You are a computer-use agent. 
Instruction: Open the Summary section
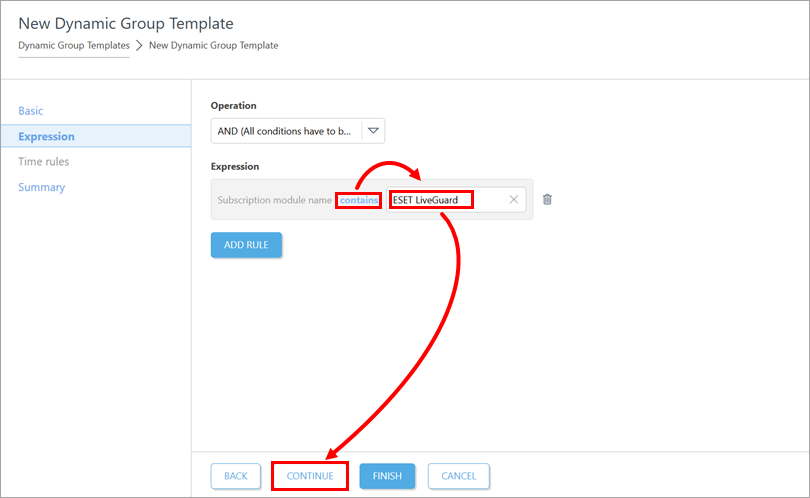pyautogui.click(x=41, y=187)
